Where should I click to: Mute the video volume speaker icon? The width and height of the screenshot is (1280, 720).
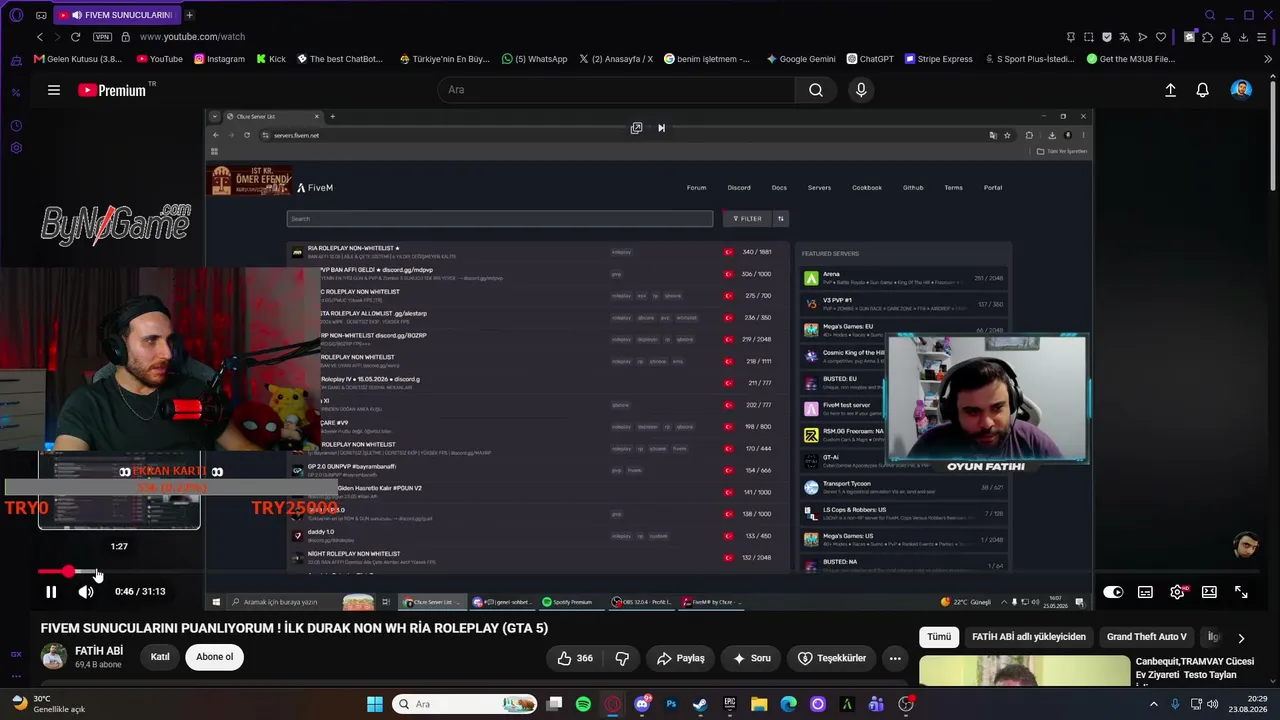(x=86, y=592)
